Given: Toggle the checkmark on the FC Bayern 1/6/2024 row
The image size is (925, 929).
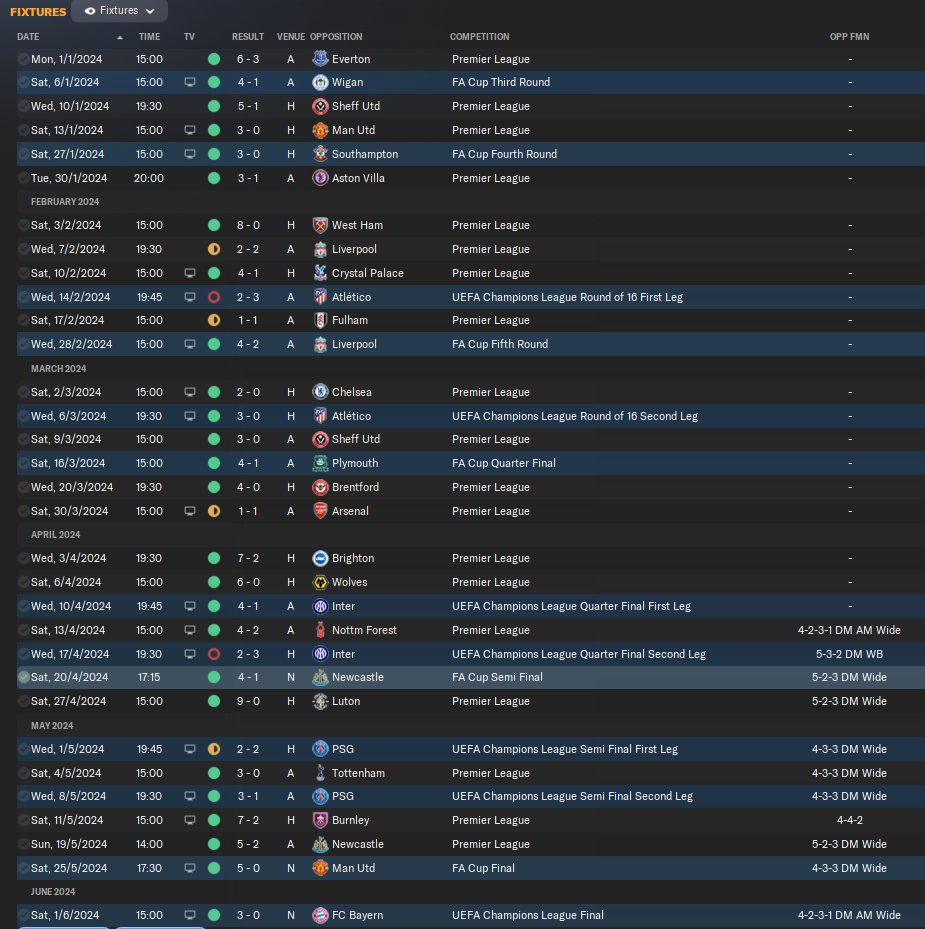Looking at the screenshot, I should pos(24,915).
